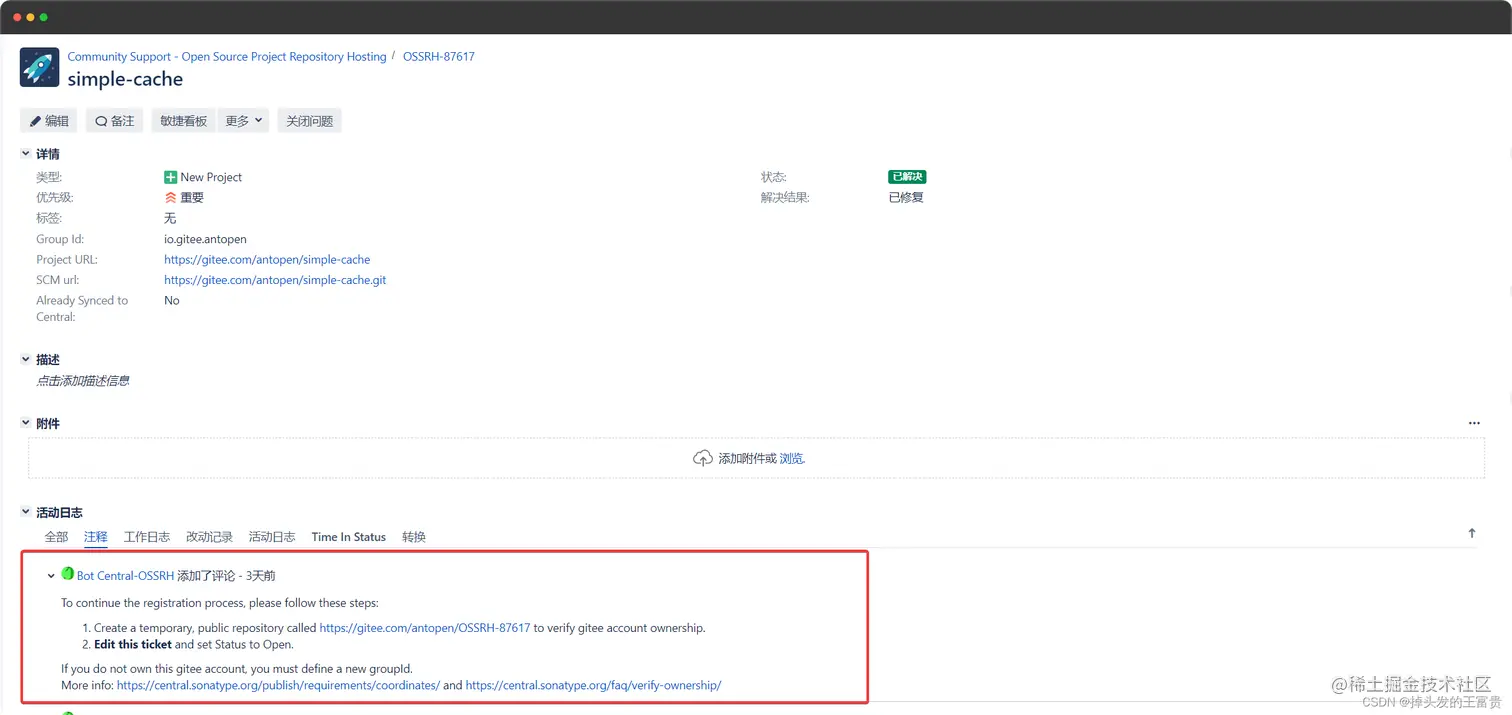Screen dimensions: 1512x715
Task: Open the Community Support breadcrumb link
Action: [x=227, y=57]
